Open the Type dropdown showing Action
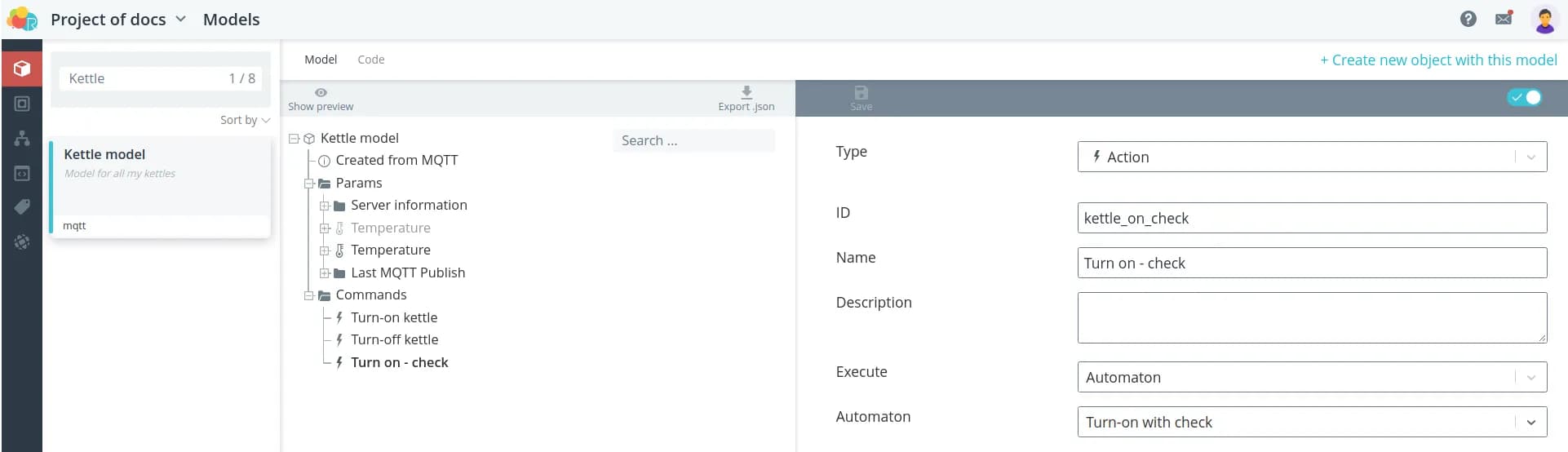Screen dimensions: 1568x452 (1311, 157)
